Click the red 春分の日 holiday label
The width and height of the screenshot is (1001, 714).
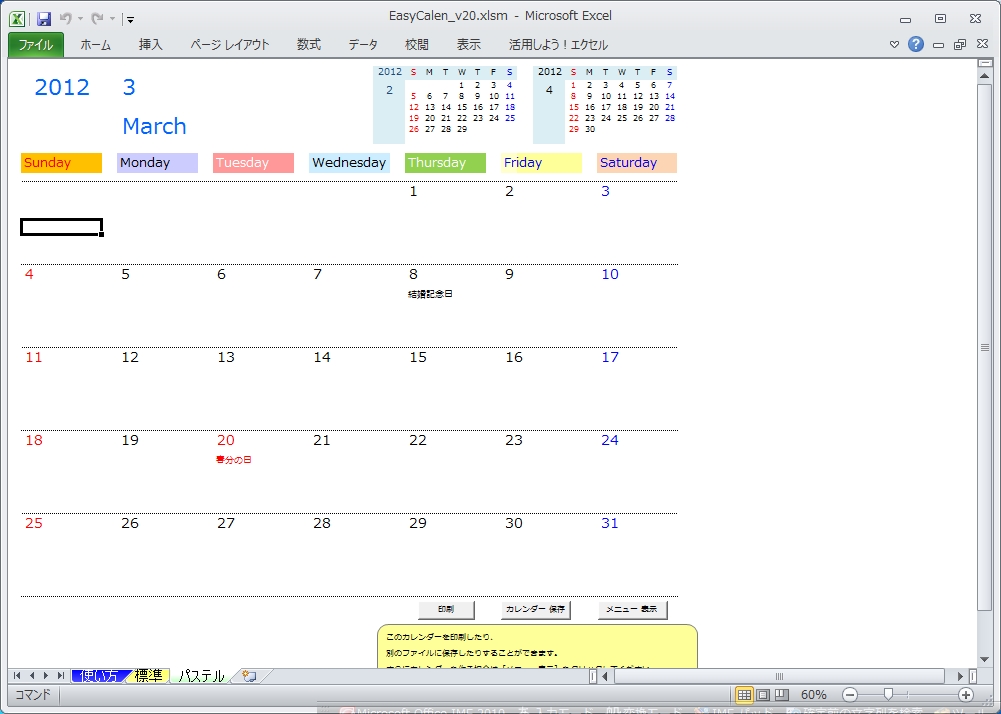point(234,460)
